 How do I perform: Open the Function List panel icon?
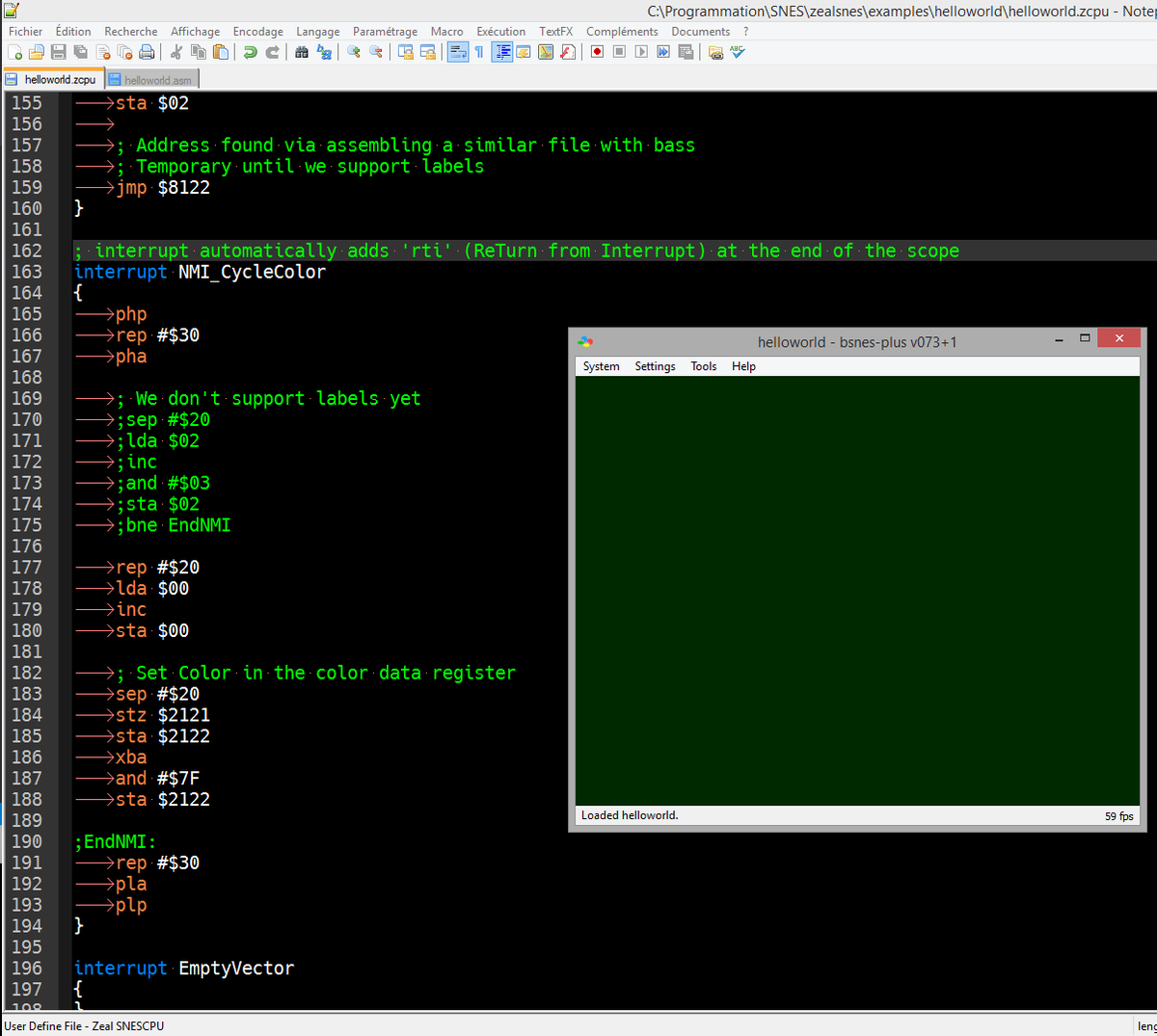[x=568, y=52]
